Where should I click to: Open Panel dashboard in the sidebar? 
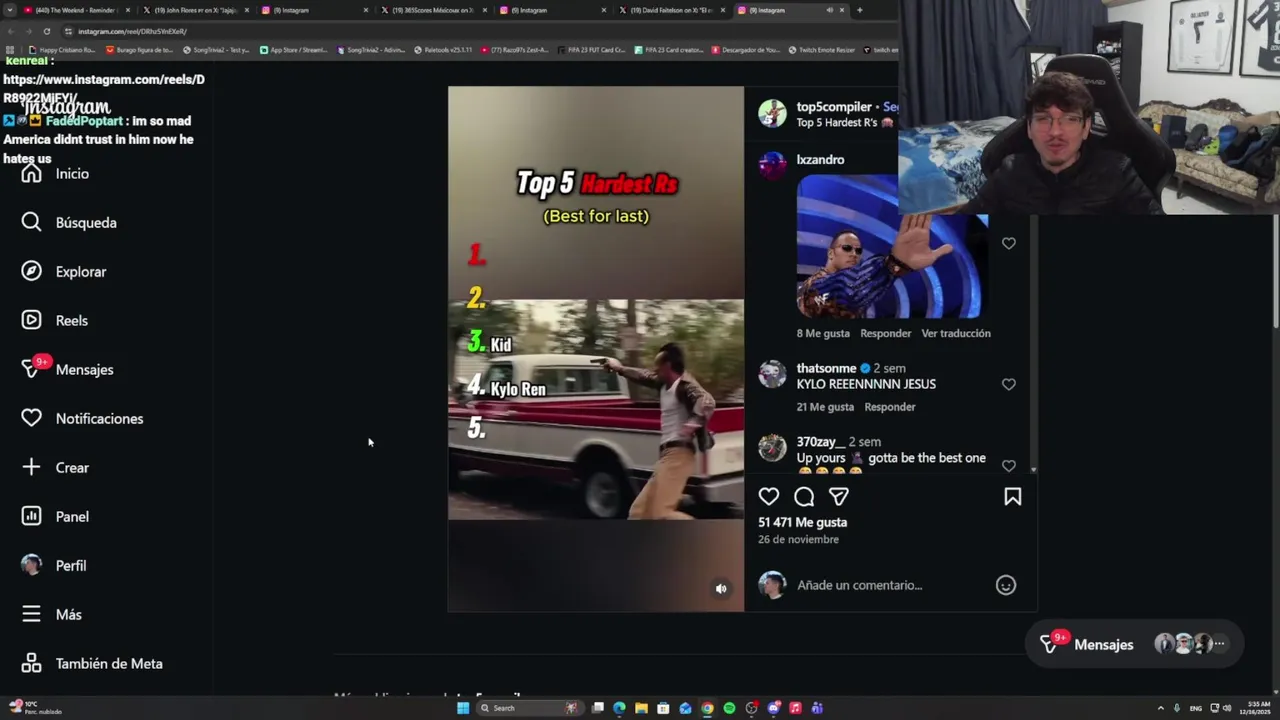coord(55,517)
